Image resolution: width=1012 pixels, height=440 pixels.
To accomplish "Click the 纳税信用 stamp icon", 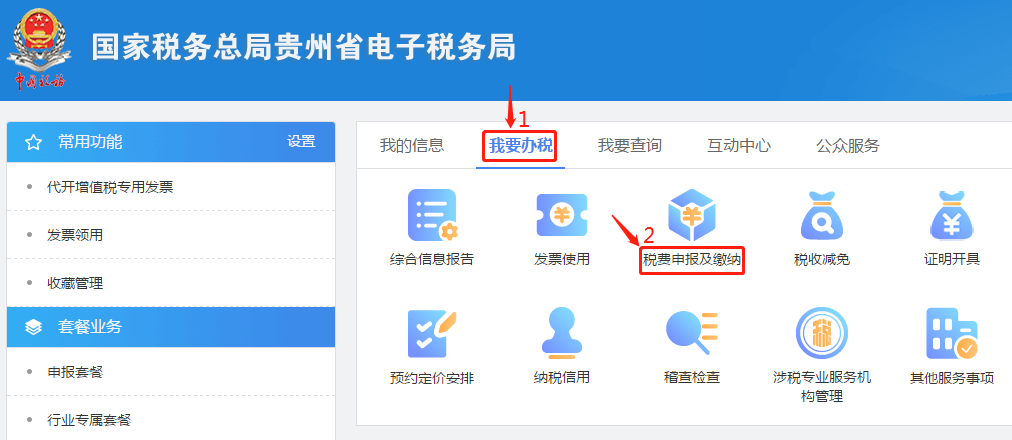I will [x=562, y=334].
